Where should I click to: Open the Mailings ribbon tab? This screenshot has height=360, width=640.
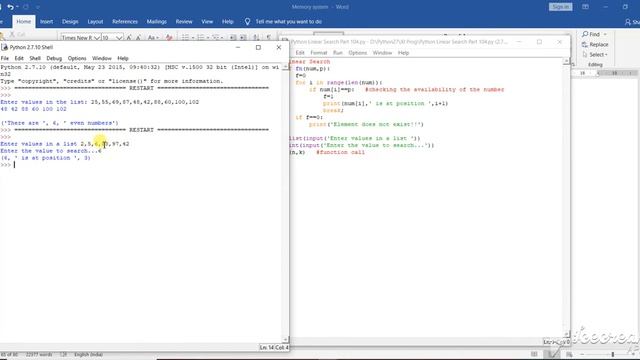(157, 22)
